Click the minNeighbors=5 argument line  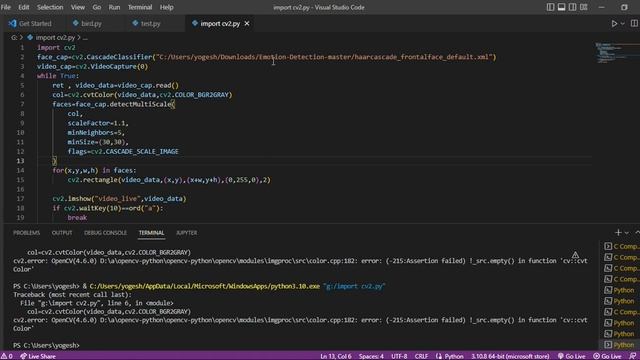(x=96, y=133)
